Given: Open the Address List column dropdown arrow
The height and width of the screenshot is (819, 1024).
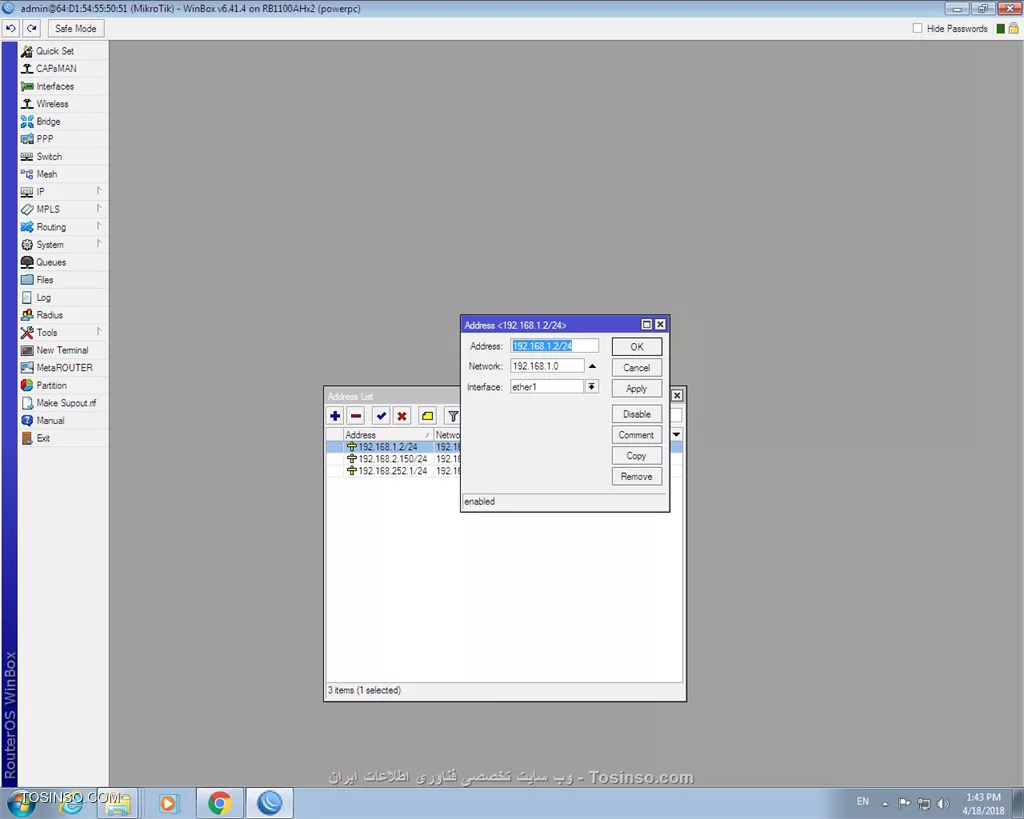Looking at the screenshot, I should pyautogui.click(x=677, y=434).
